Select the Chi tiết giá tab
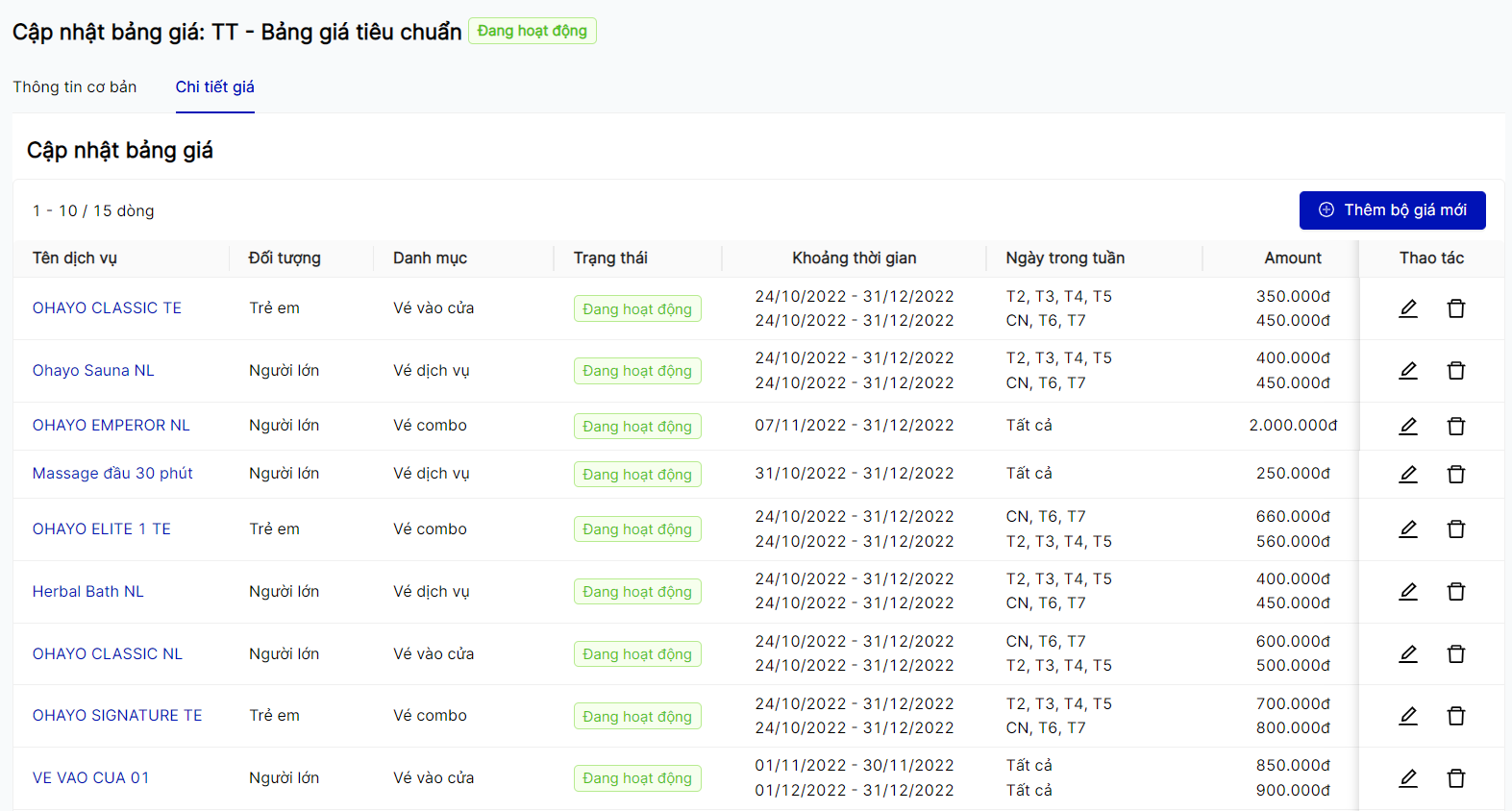 click(x=214, y=87)
